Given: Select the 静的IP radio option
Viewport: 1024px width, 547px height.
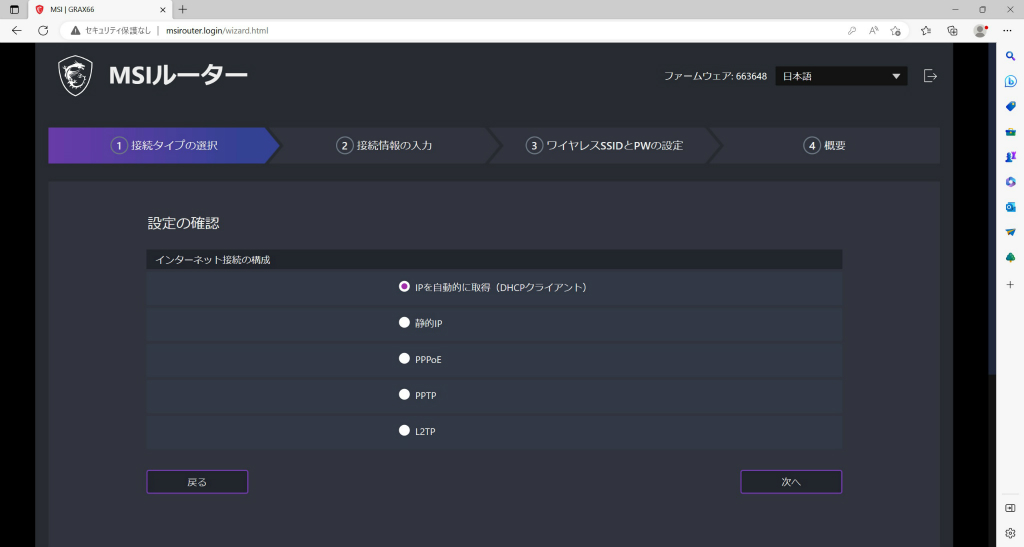Looking at the screenshot, I should coord(404,322).
